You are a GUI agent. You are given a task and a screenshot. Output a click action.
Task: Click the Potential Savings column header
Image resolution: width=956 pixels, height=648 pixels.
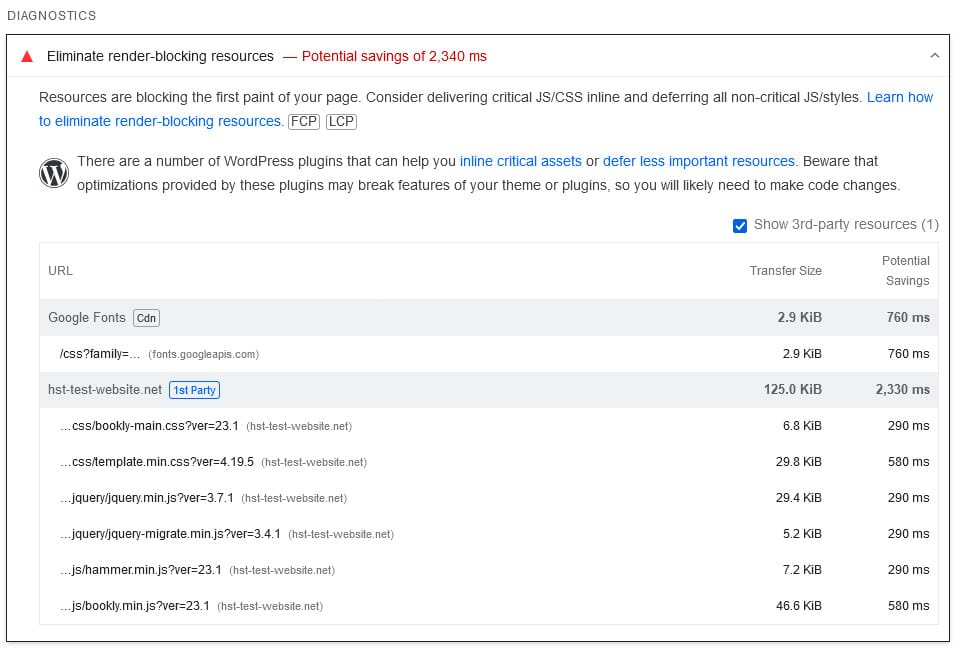(x=906, y=271)
